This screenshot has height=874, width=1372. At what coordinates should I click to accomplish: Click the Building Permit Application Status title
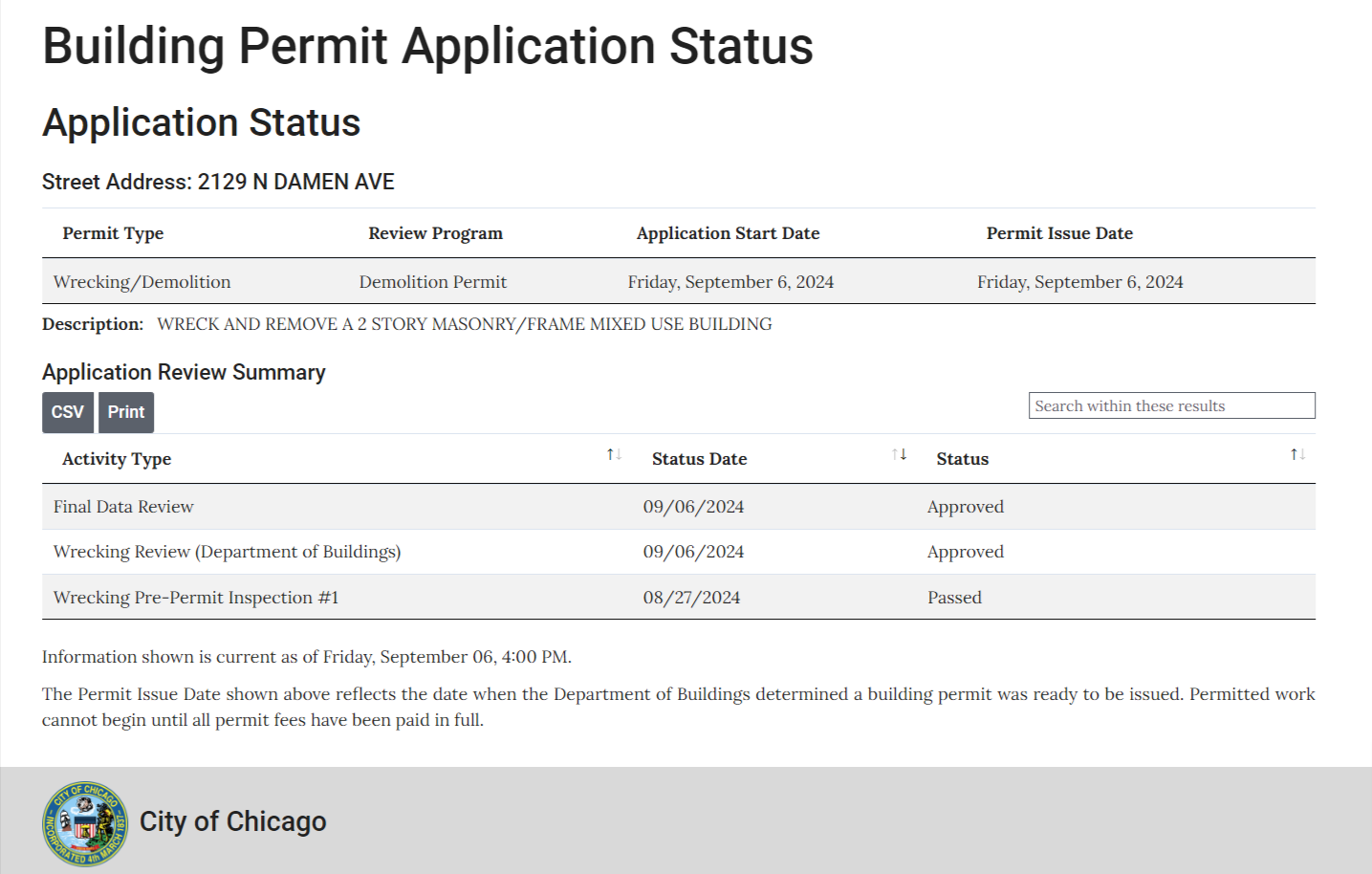[427, 46]
